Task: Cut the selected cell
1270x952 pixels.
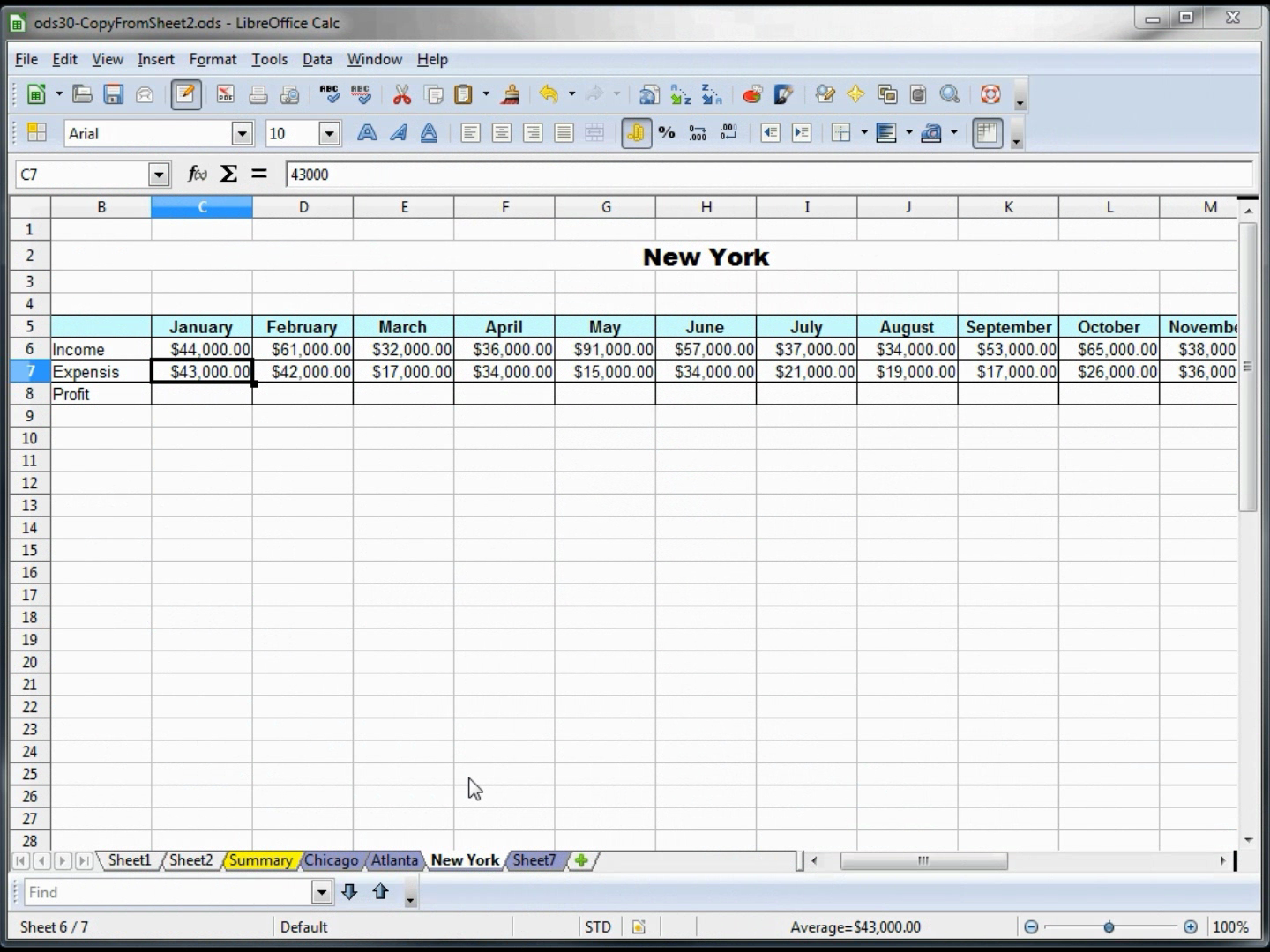Action: click(402, 94)
